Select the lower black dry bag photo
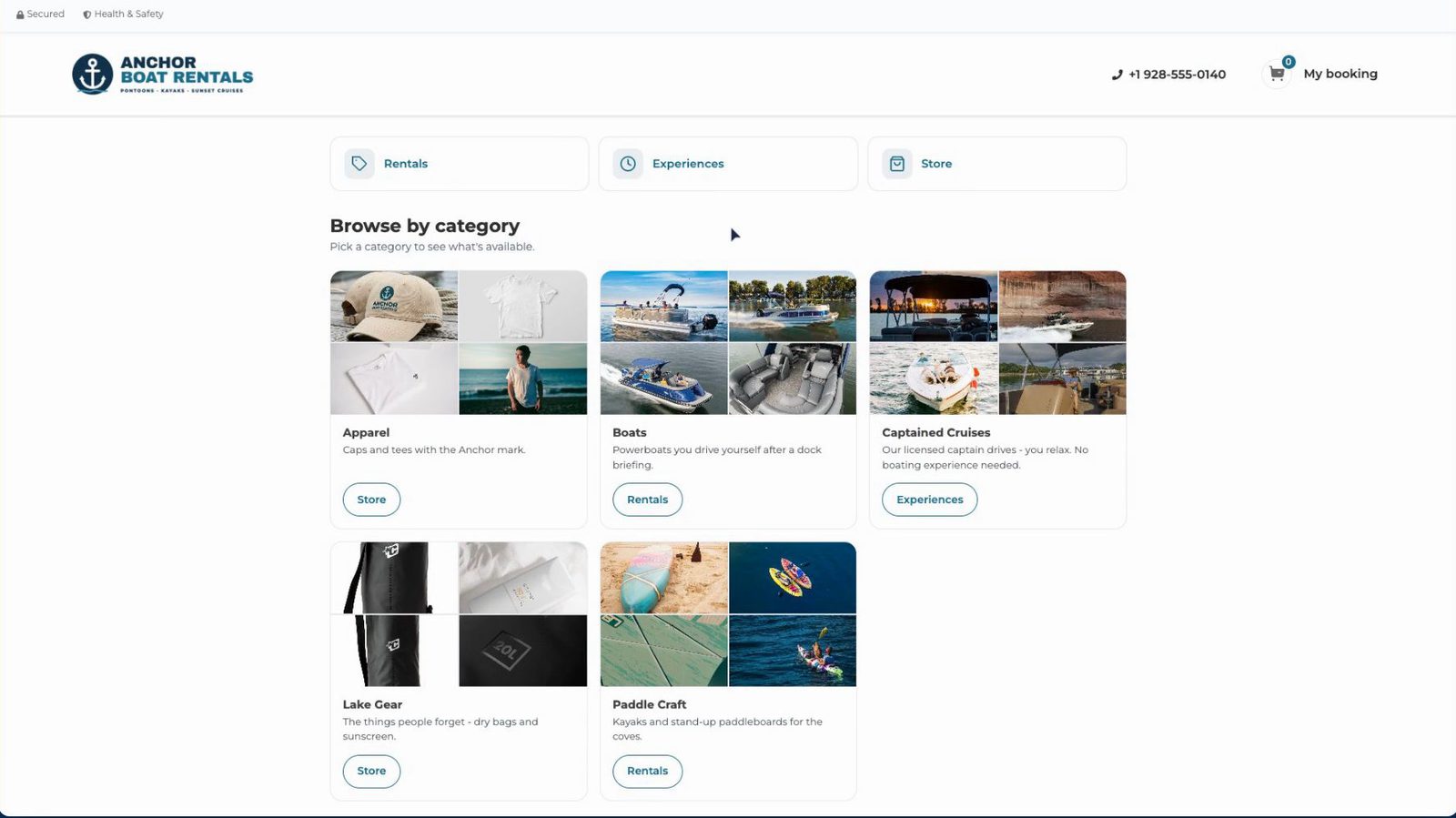1456x818 pixels. pyautogui.click(x=394, y=651)
